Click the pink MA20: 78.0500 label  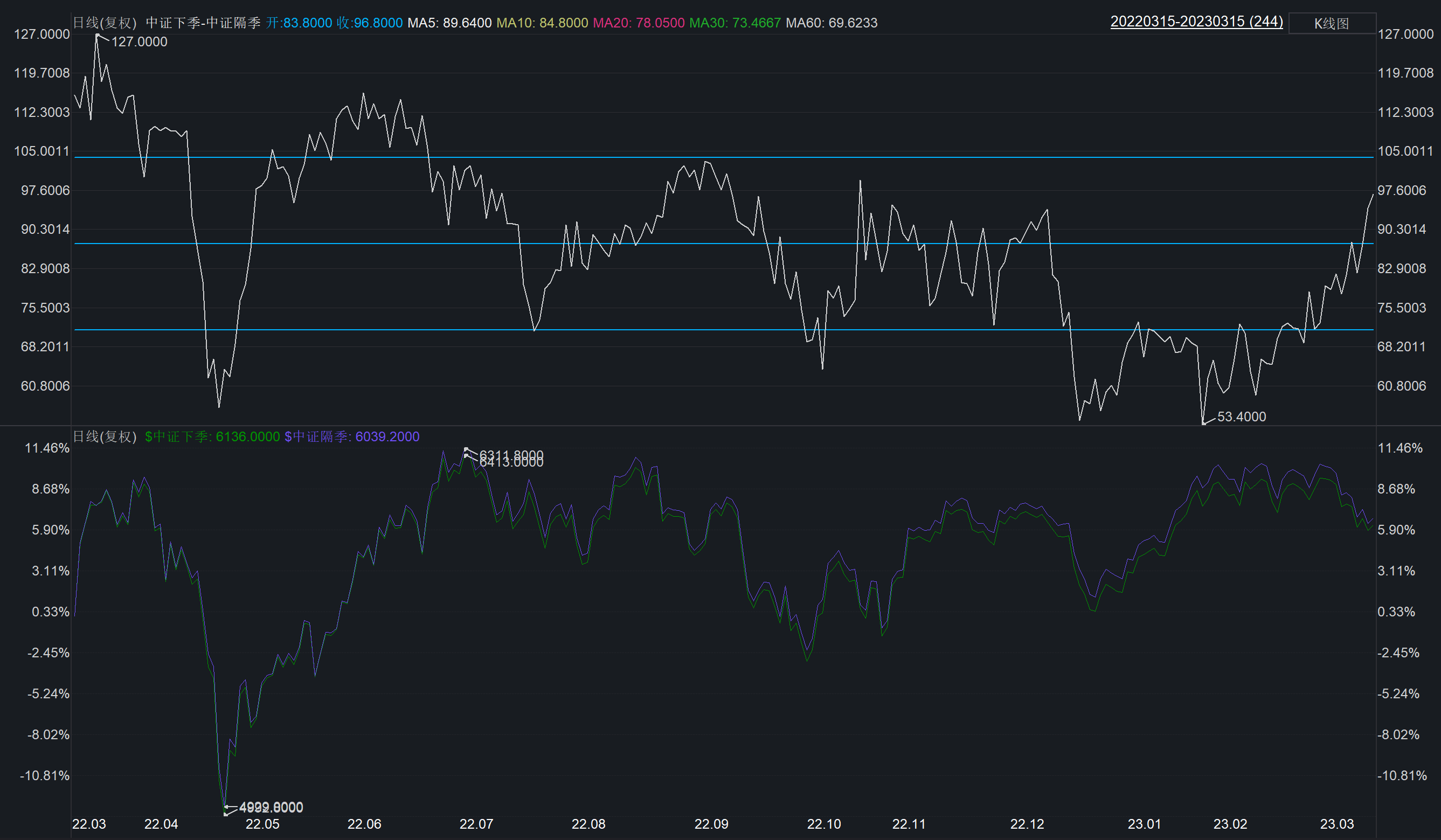click(x=638, y=23)
